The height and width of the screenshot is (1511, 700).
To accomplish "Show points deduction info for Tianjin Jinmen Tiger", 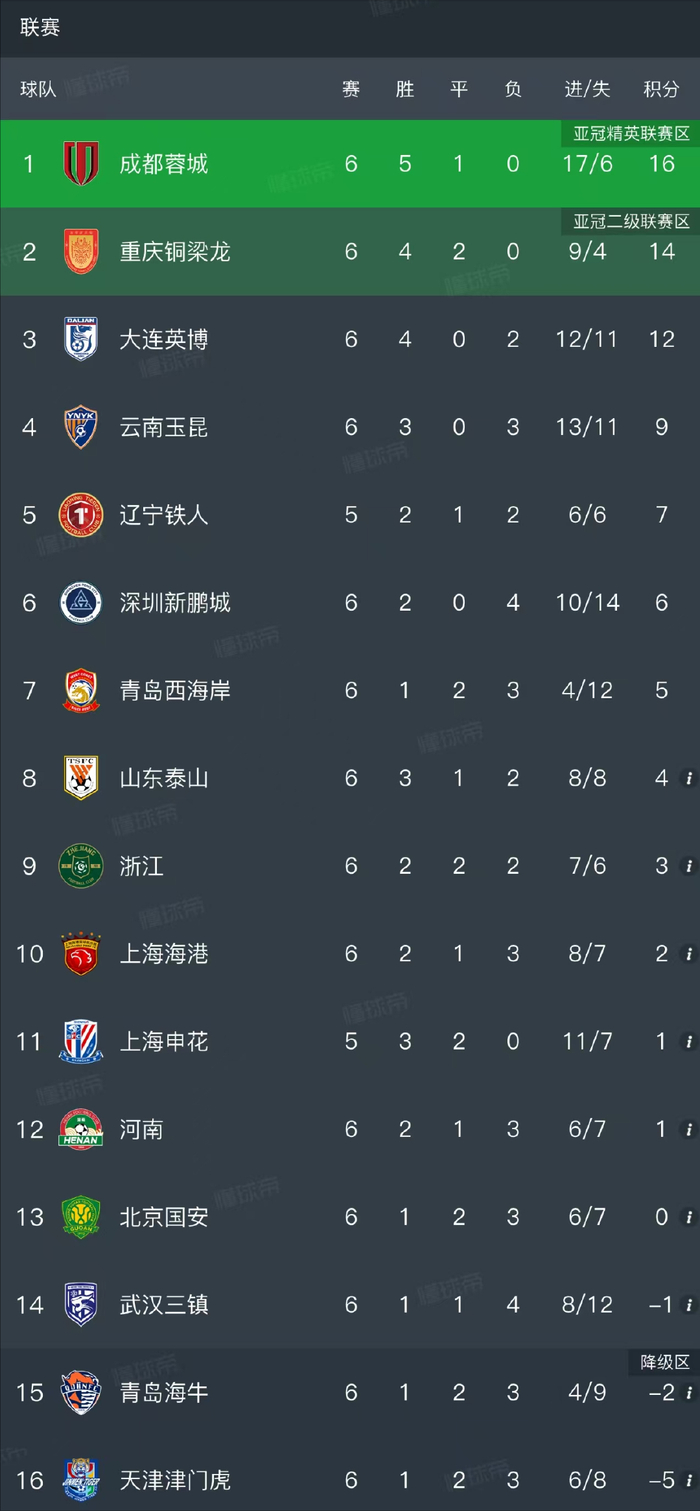I will 687,1480.
